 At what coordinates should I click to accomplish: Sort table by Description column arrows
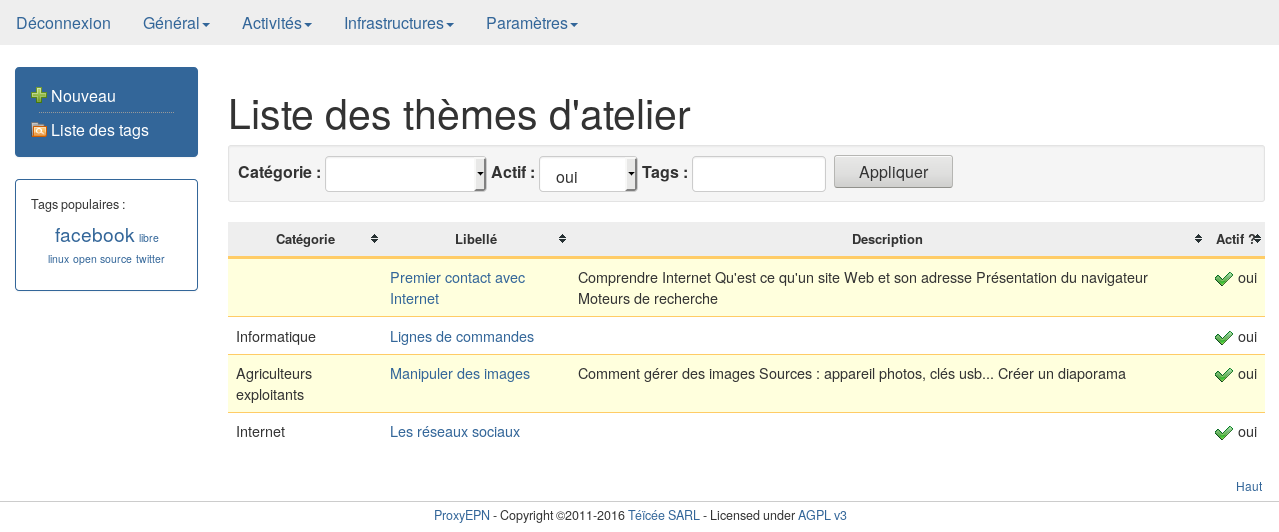point(1198,239)
